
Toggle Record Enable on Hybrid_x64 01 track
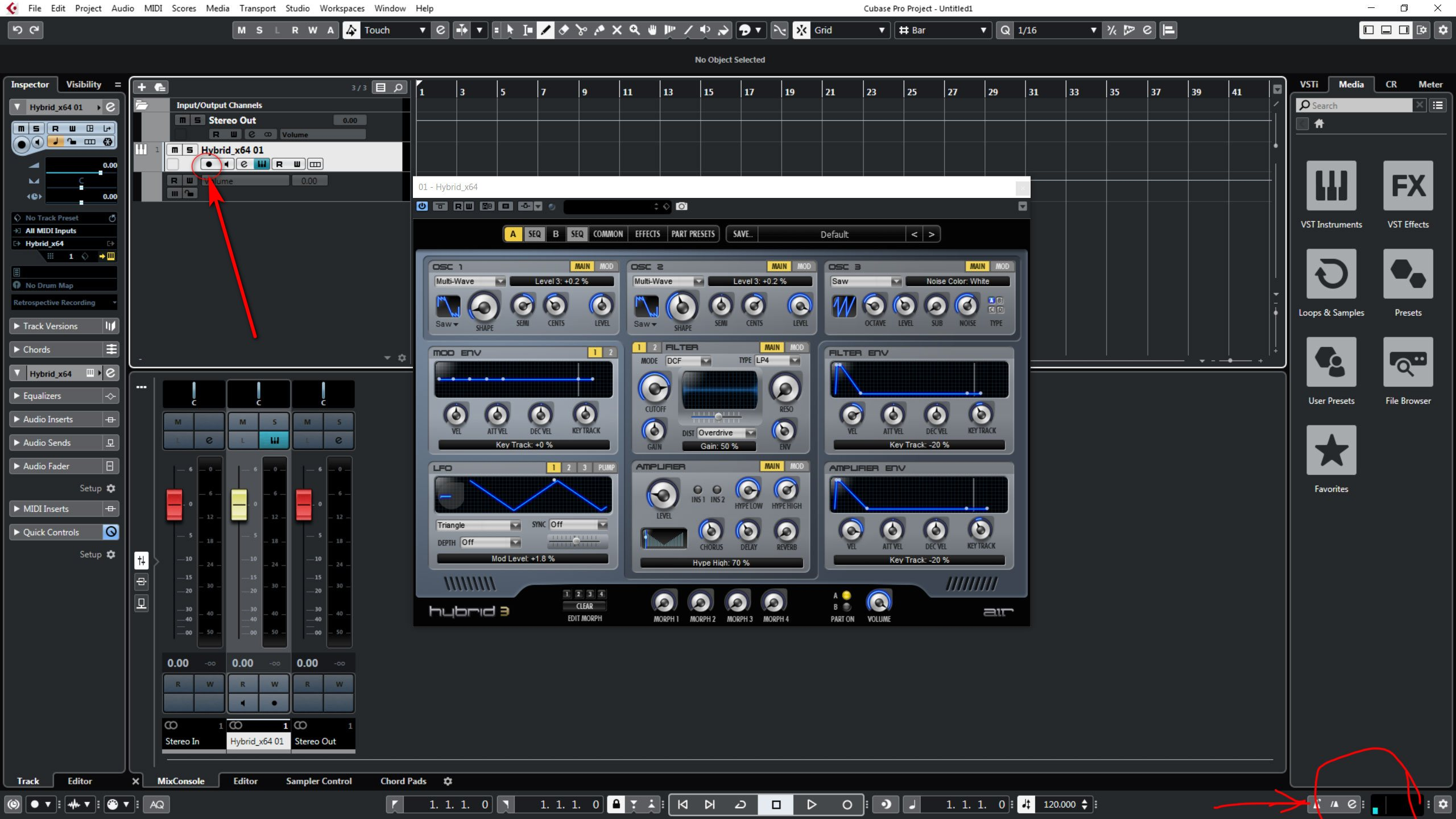click(209, 164)
